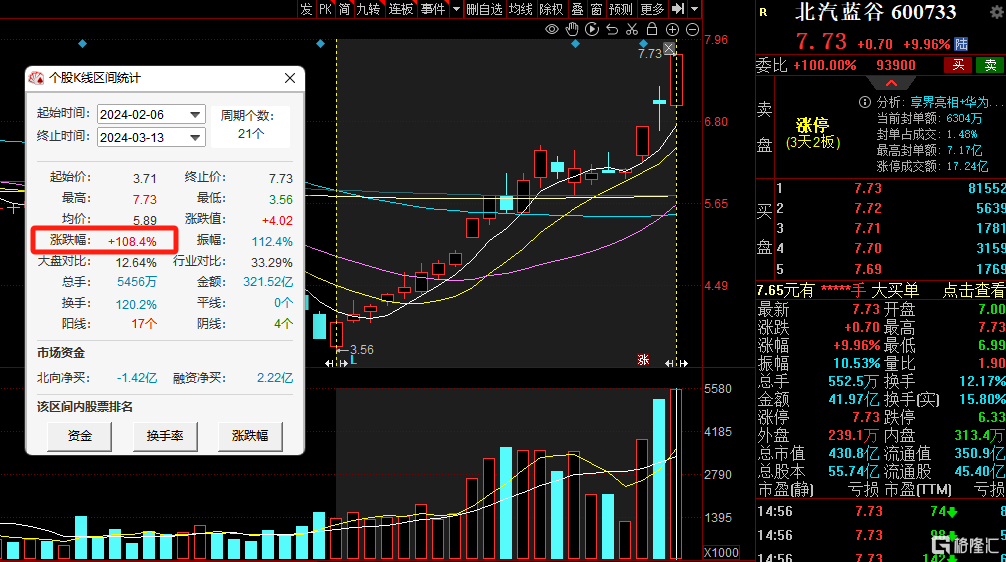Image resolution: width=1006 pixels, height=562 pixels.
Task: Click the R margin-trading badge
Action: pos(763,12)
